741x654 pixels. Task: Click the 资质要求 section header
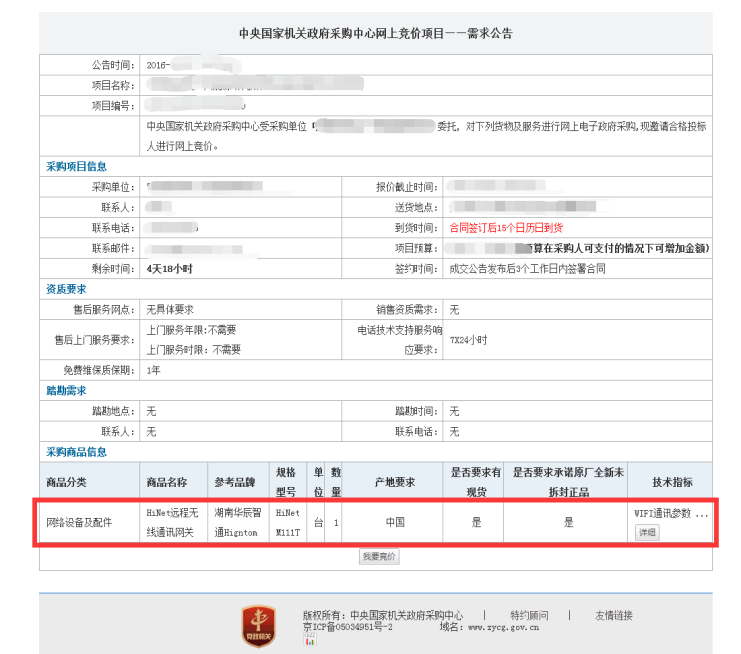pos(66,288)
